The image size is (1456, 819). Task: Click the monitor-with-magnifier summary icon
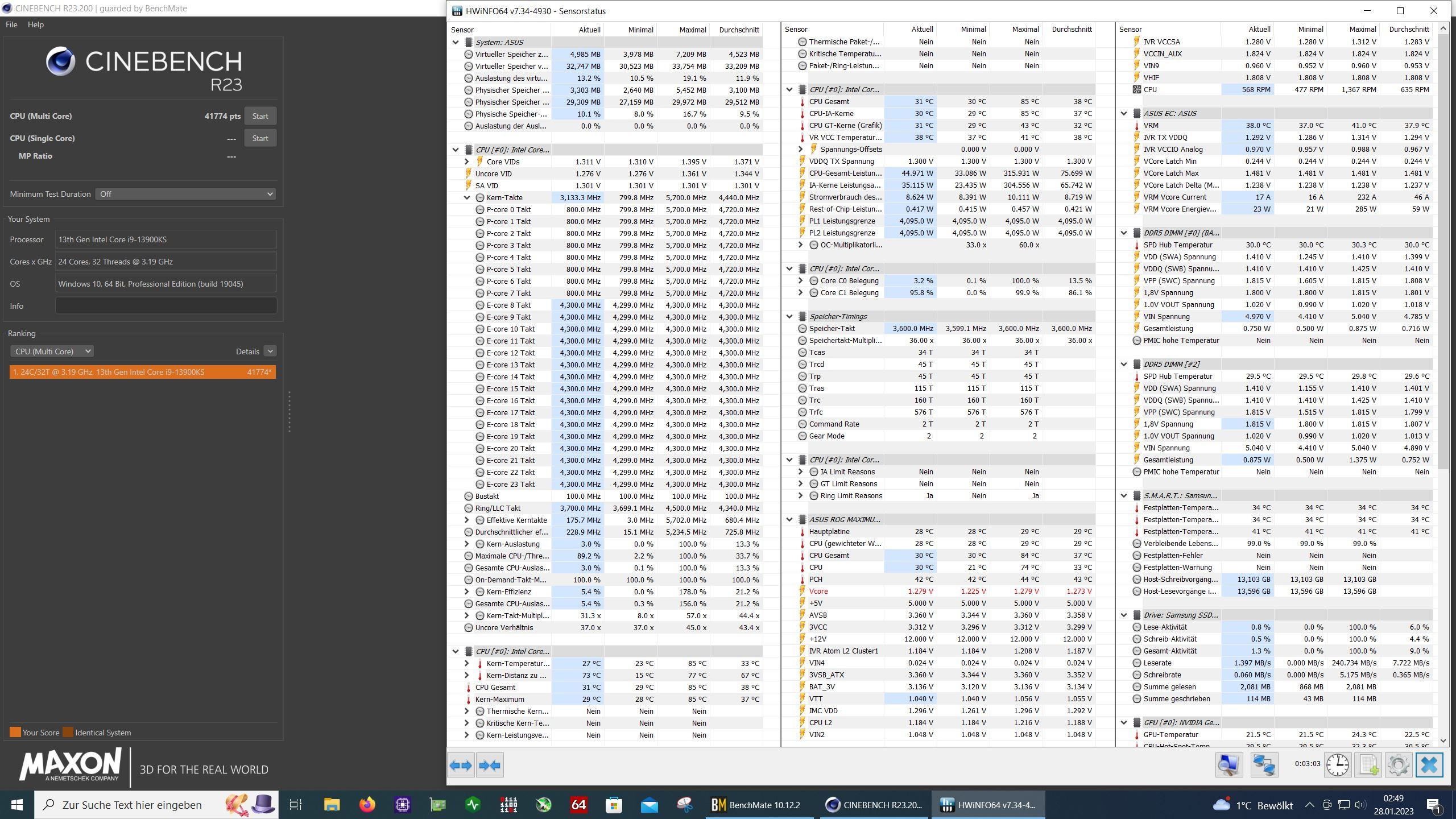(x=1228, y=764)
